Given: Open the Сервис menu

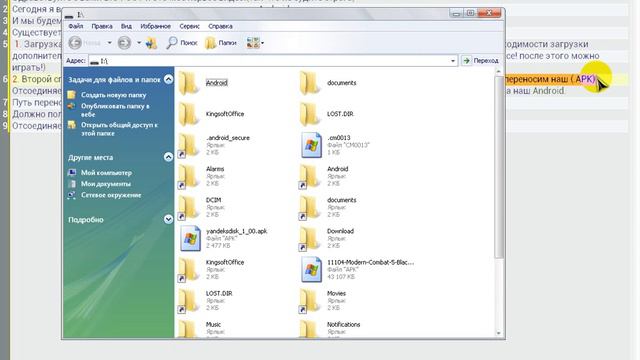Looking at the screenshot, I should (x=189, y=26).
